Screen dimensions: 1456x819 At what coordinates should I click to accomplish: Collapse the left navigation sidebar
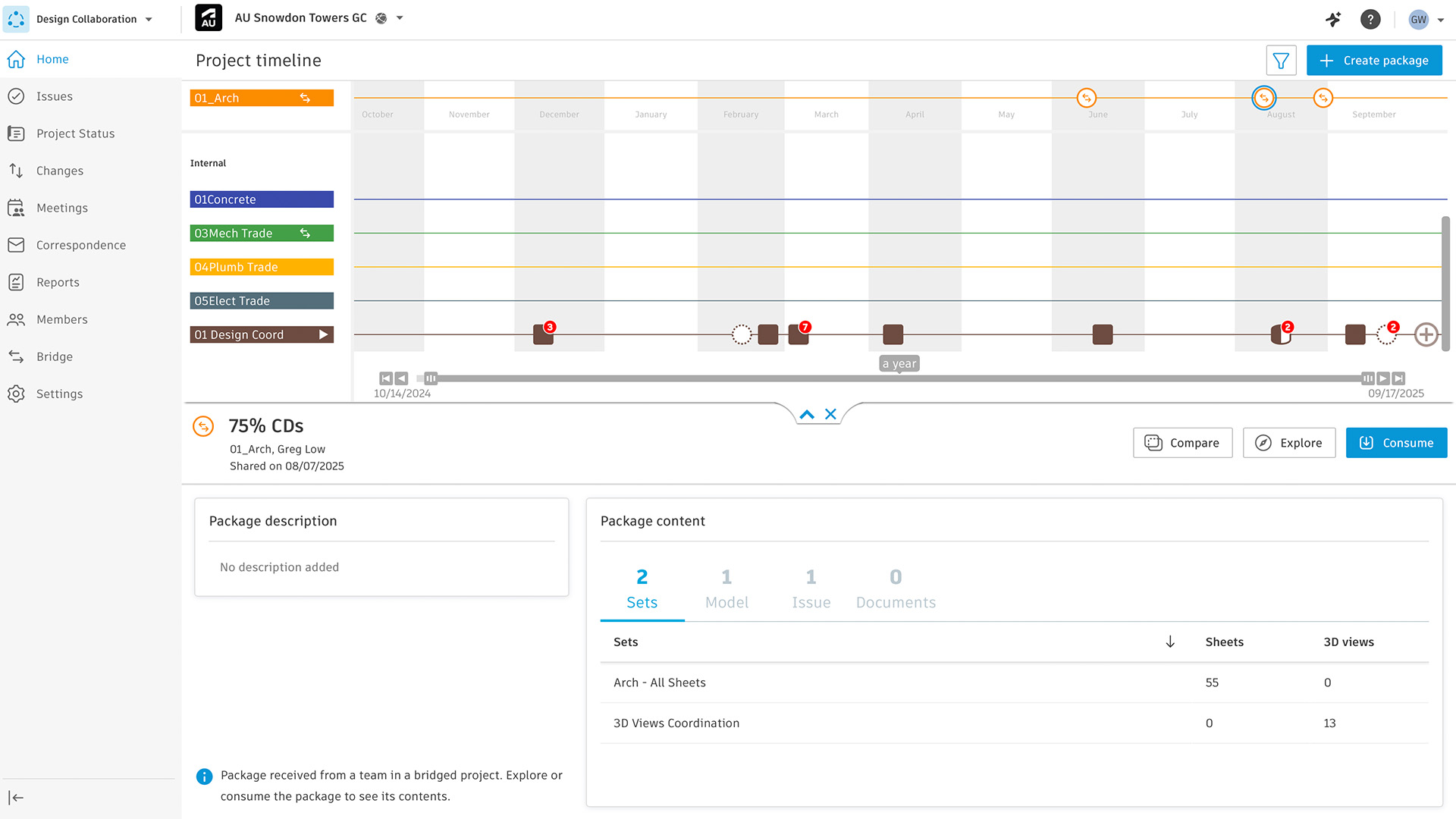pos(16,798)
